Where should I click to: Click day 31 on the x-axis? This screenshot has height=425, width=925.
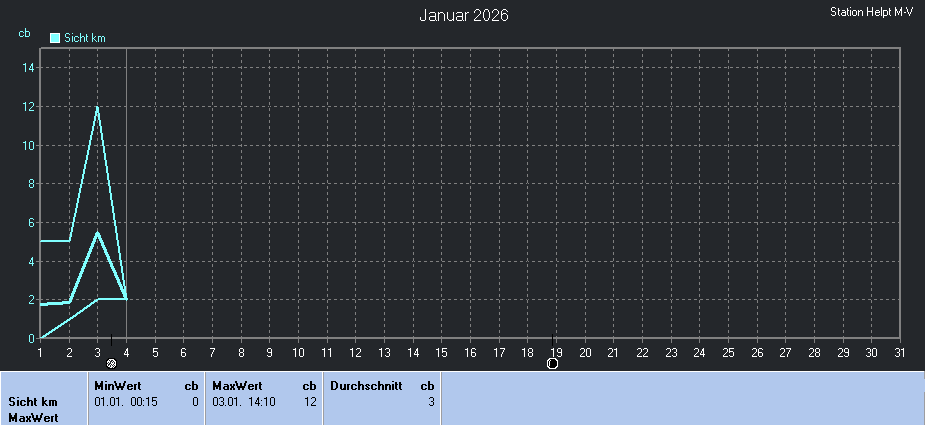click(x=899, y=352)
